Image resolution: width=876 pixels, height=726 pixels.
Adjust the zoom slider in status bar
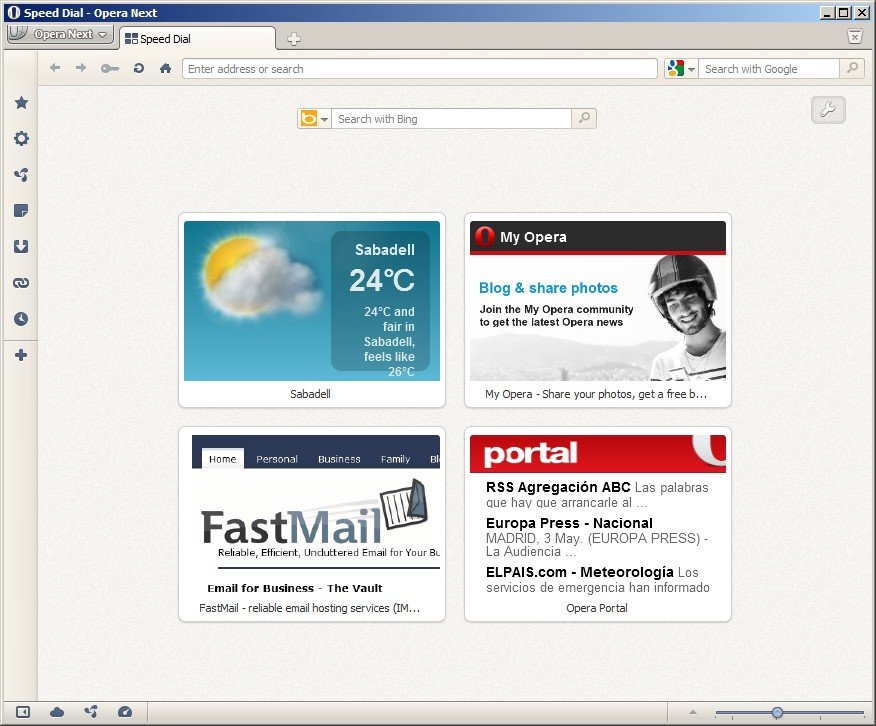(777, 712)
